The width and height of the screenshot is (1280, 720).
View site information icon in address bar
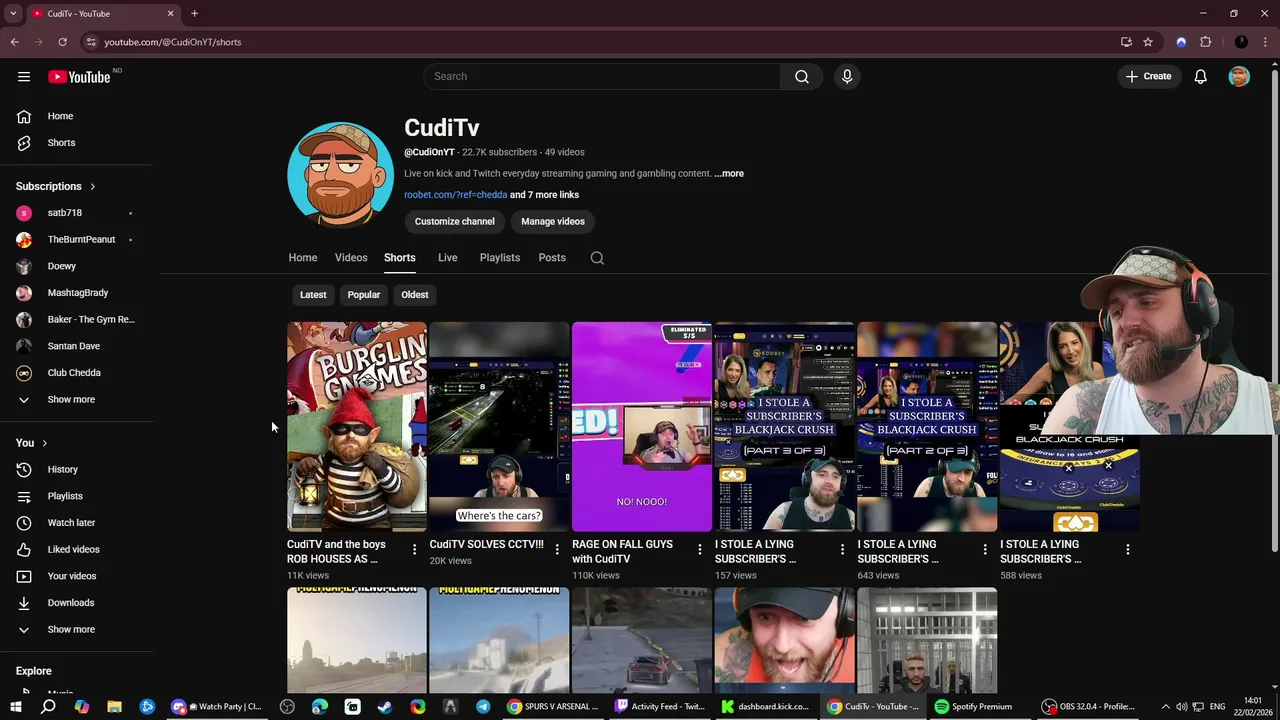click(x=91, y=42)
